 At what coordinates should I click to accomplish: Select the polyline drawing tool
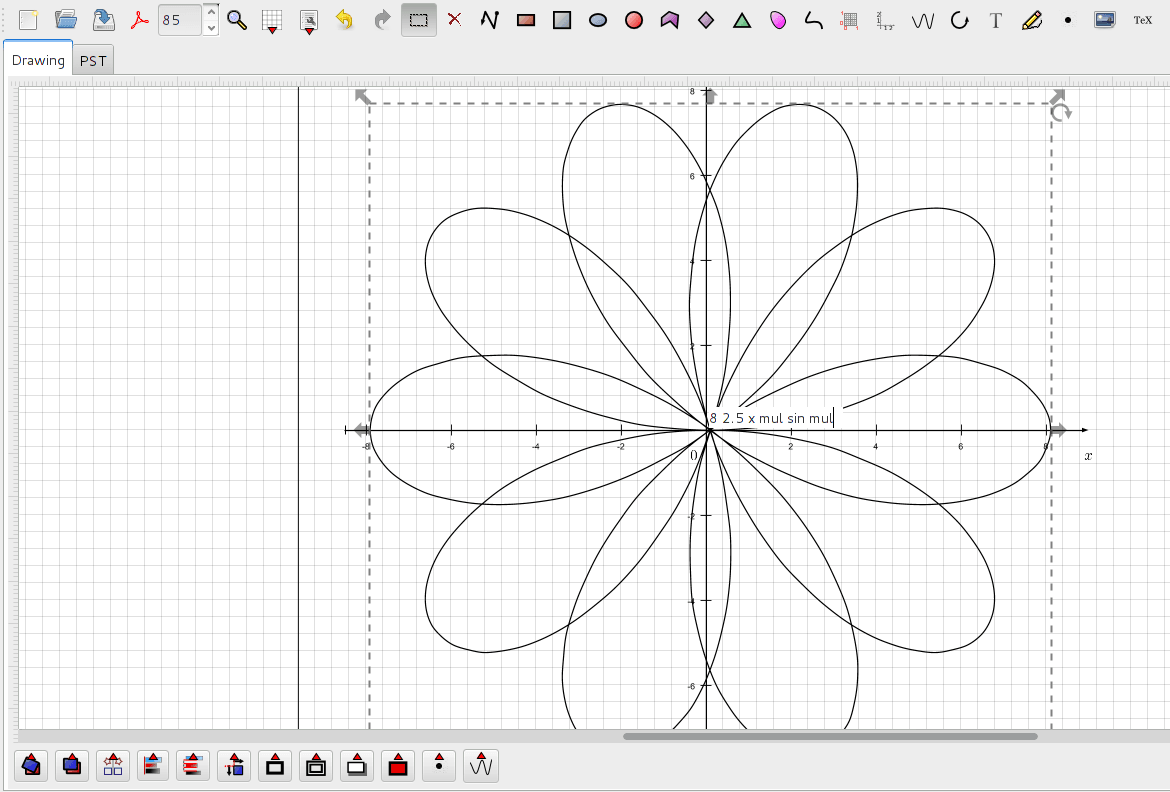489,20
